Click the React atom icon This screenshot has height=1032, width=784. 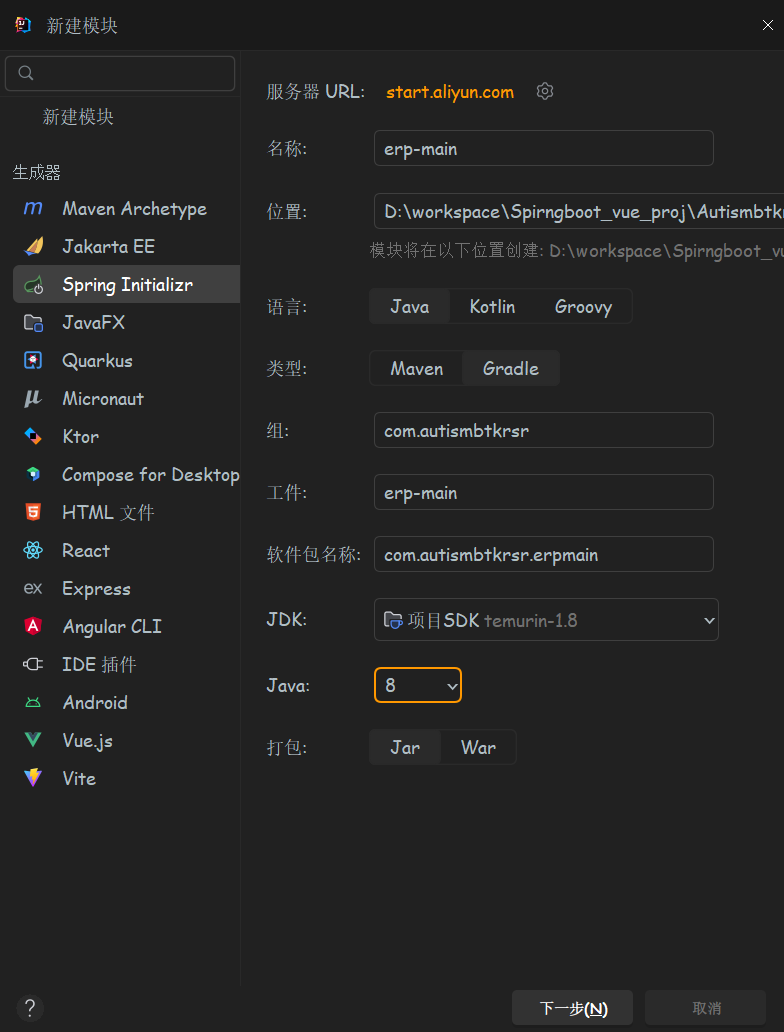tap(33, 550)
